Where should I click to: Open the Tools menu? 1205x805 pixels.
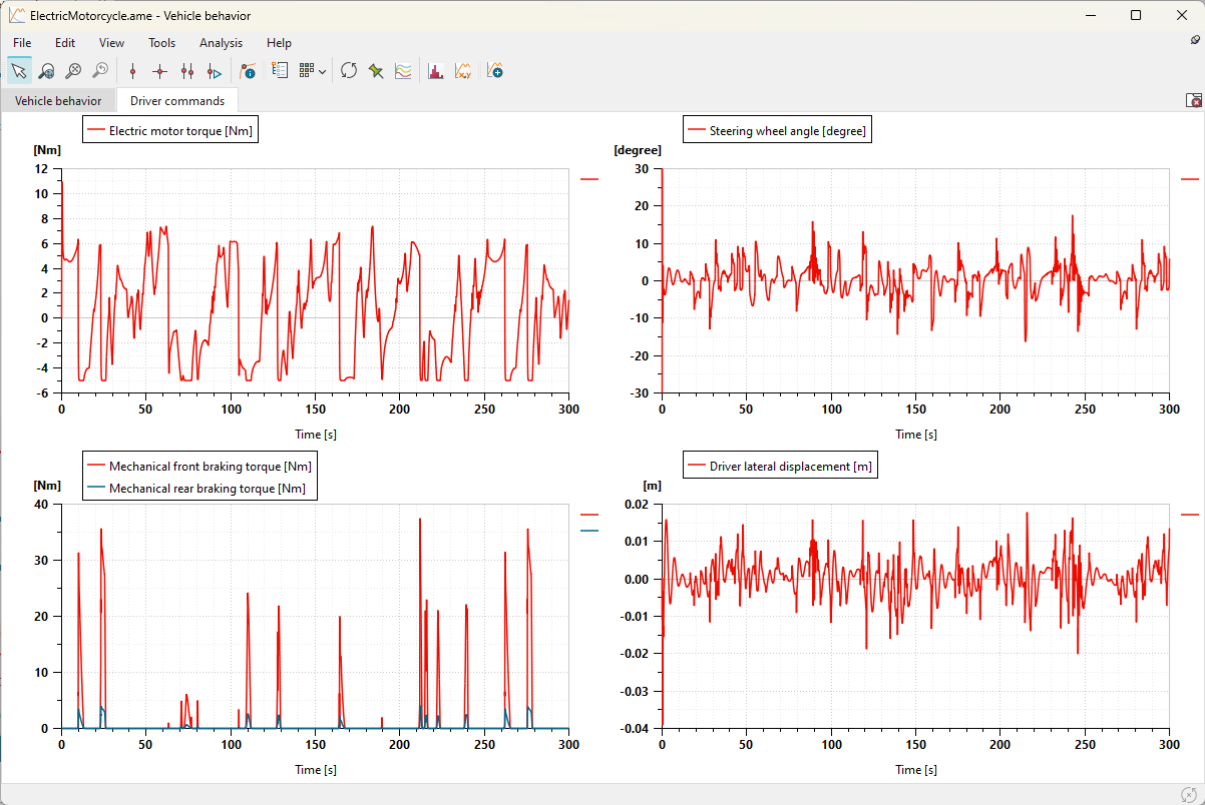tap(162, 43)
